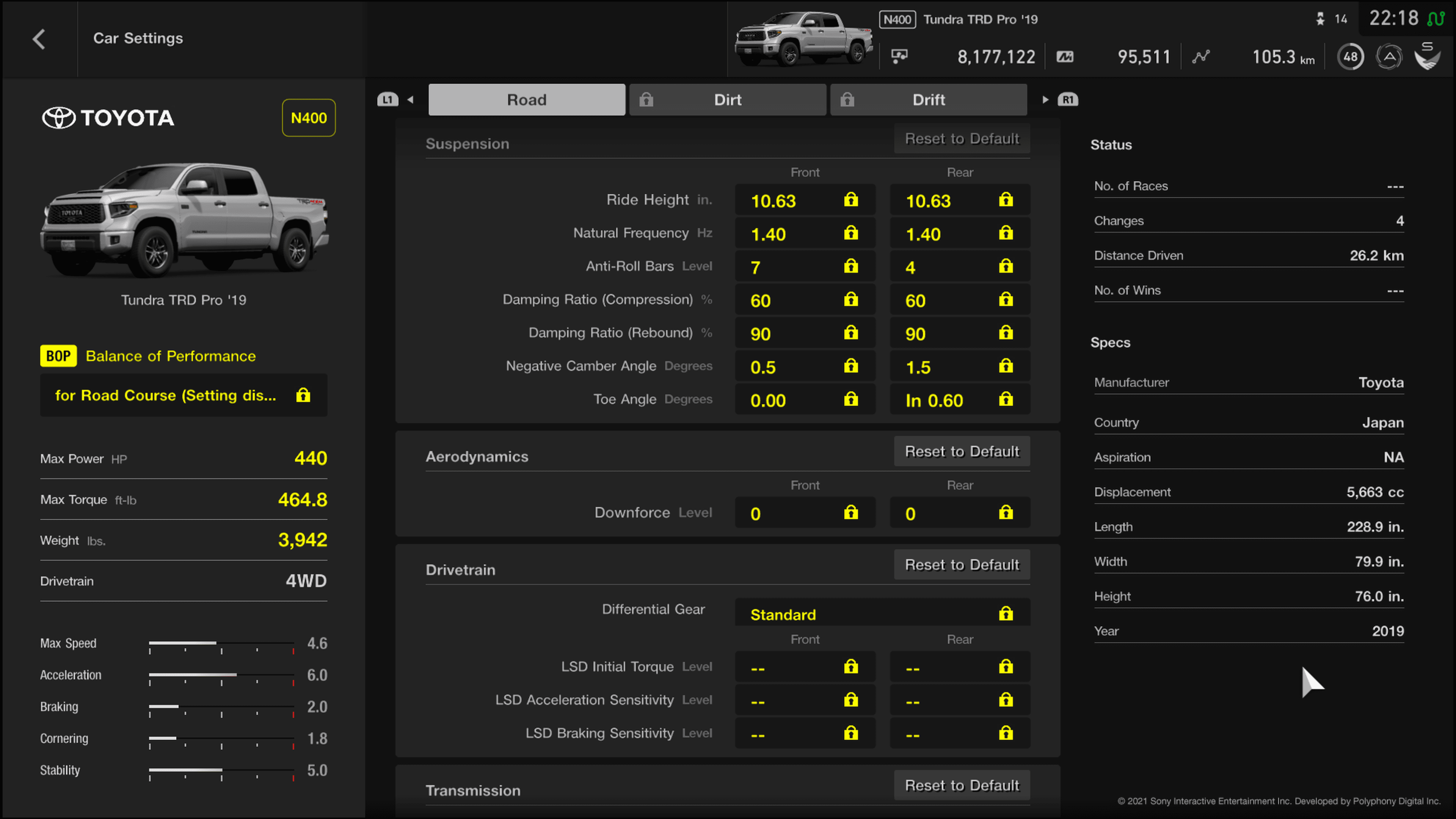Image resolution: width=1456 pixels, height=819 pixels.
Task: Reset Transmission to Default
Action: pyautogui.click(x=962, y=785)
